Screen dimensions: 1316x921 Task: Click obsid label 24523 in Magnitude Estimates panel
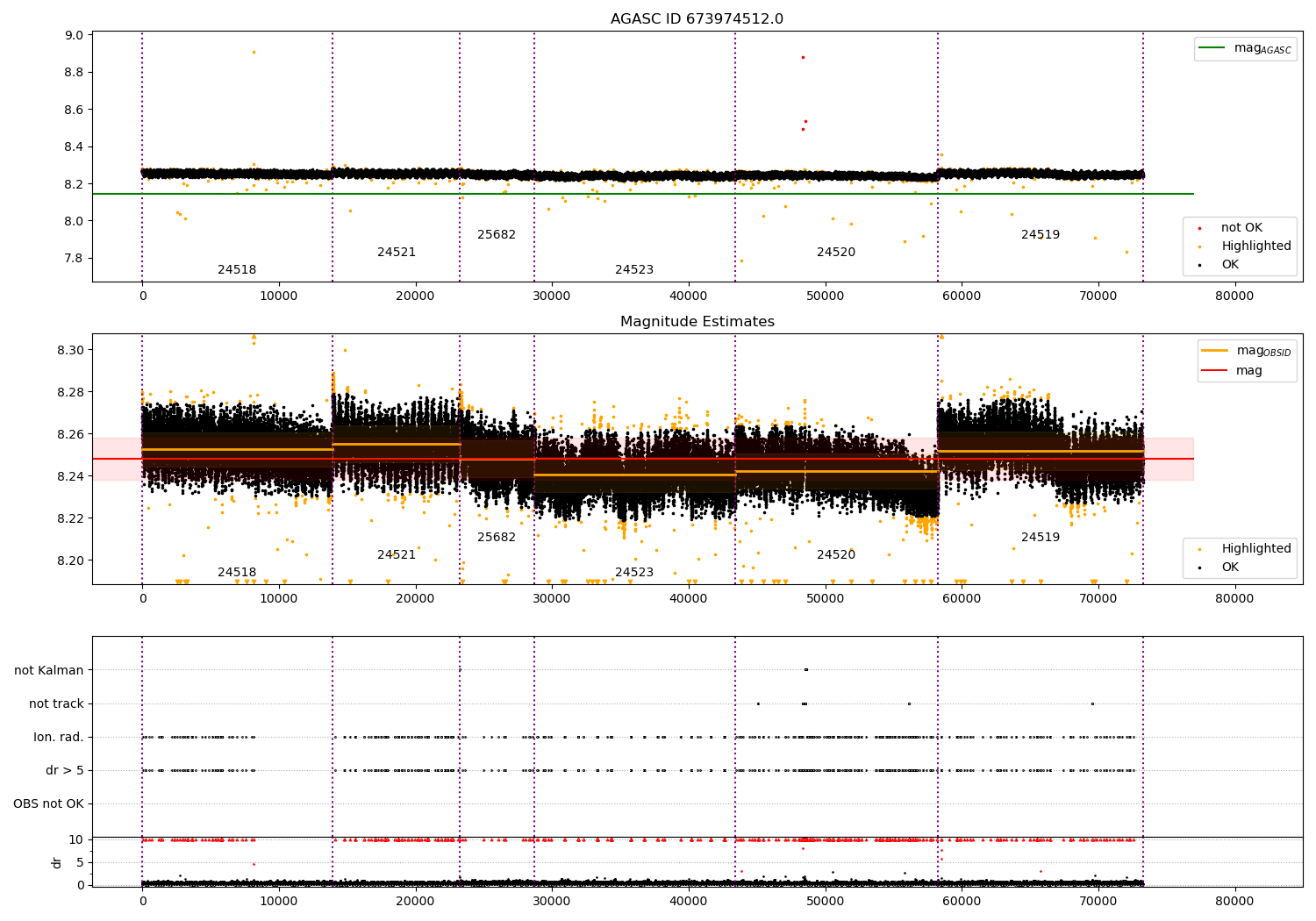click(634, 572)
